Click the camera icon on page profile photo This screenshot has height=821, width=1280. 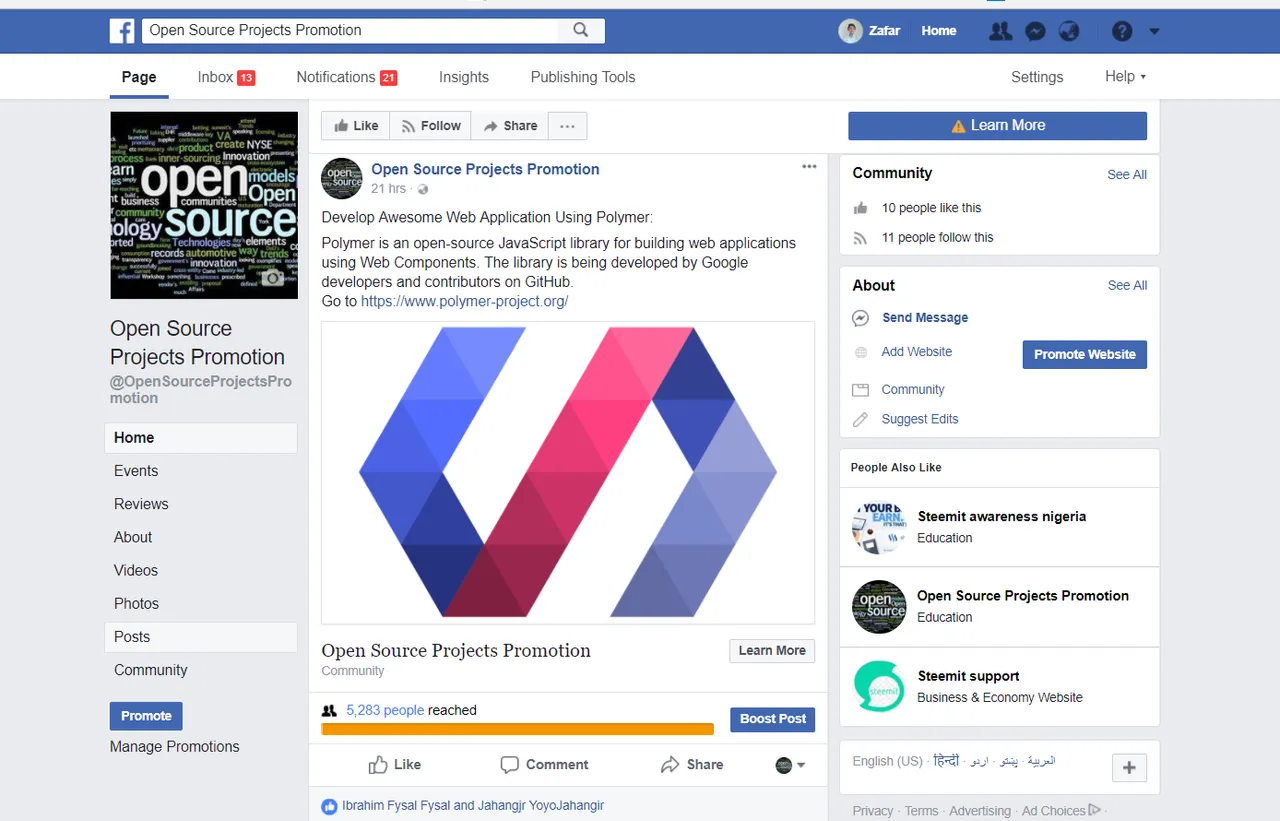(272, 277)
